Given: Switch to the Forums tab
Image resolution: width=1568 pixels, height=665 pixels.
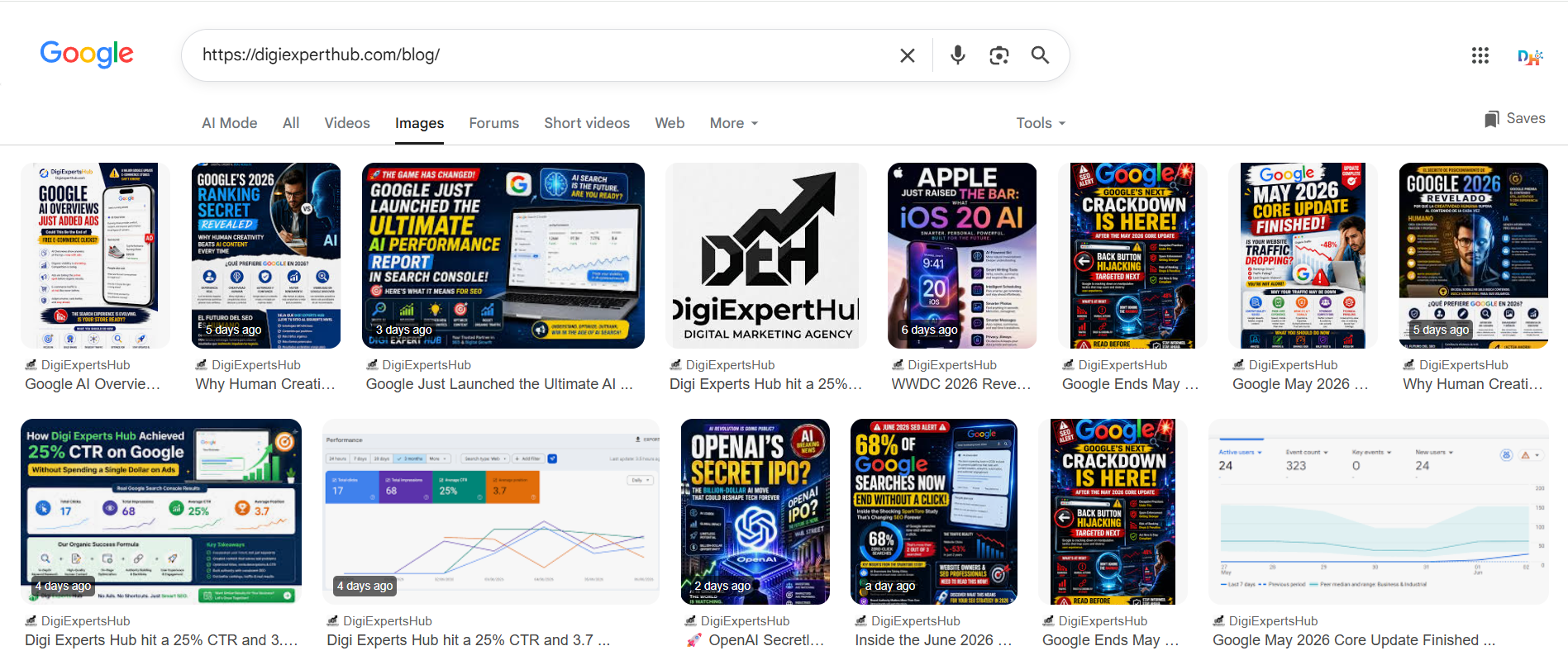Looking at the screenshot, I should click(493, 123).
